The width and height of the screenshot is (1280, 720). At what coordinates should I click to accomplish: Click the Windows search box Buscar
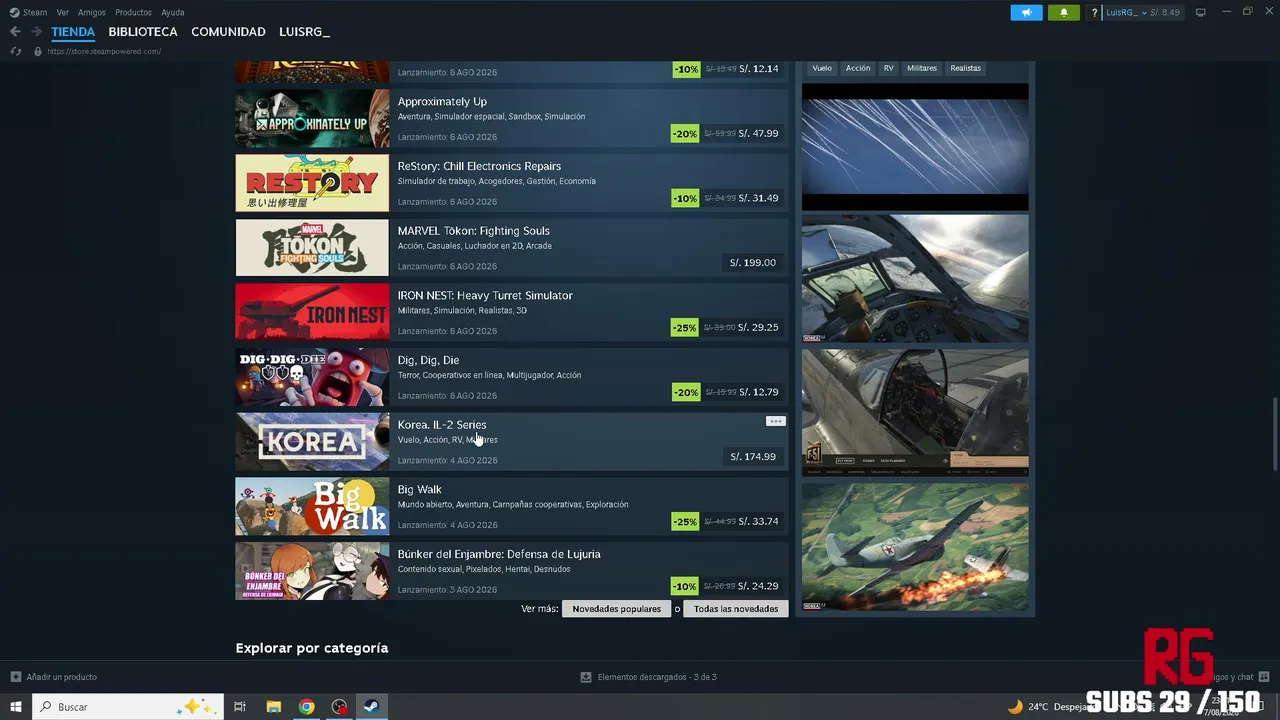click(126, 707)
